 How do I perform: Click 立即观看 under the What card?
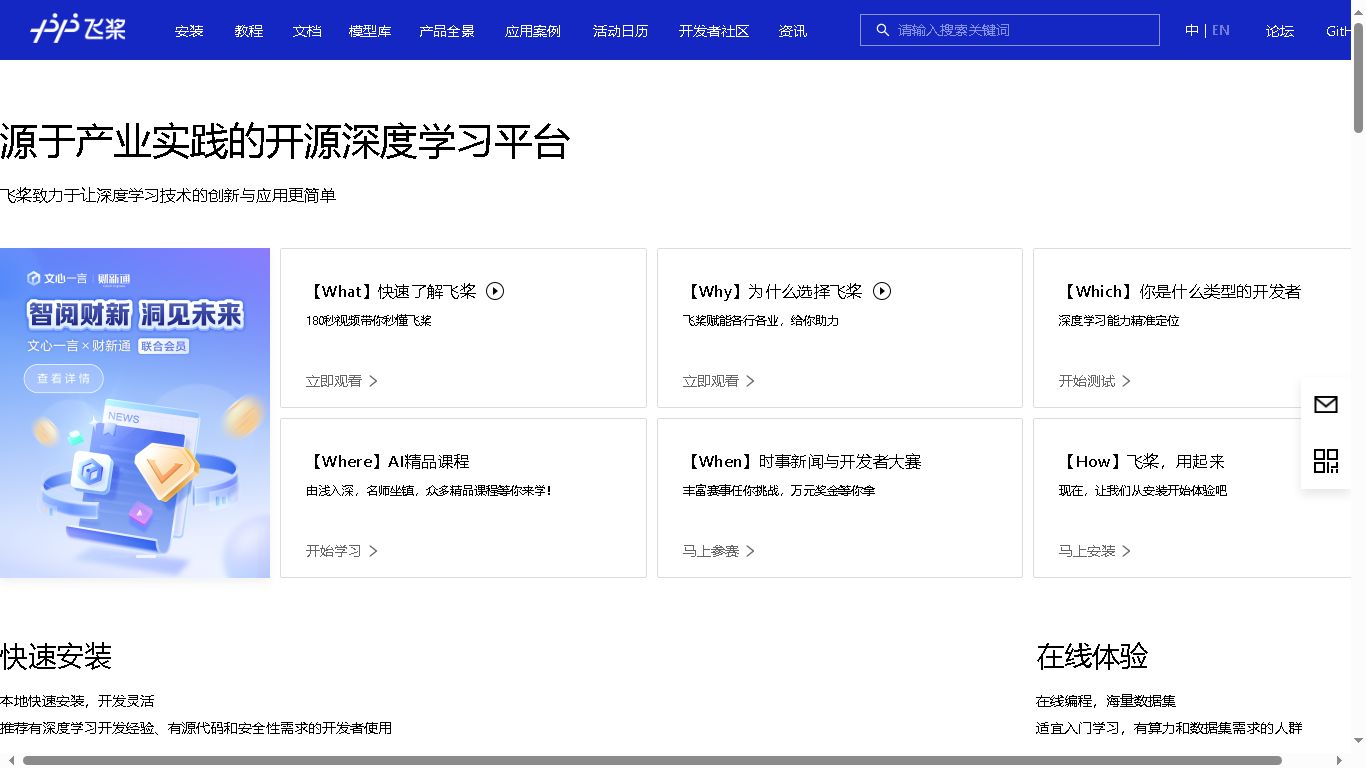coord(332,381)
